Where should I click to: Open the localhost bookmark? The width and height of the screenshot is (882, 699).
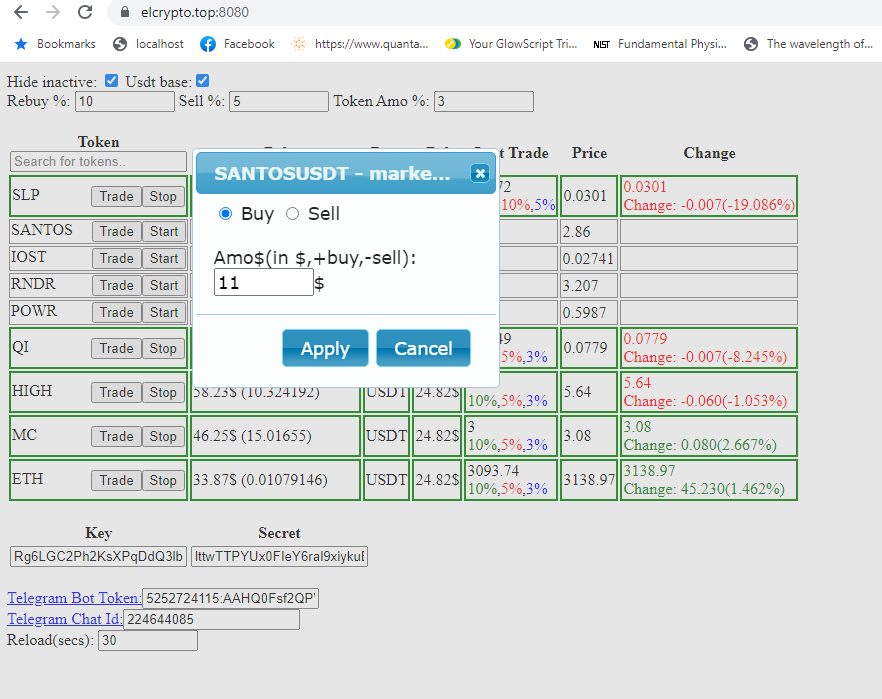coord(148,44)
